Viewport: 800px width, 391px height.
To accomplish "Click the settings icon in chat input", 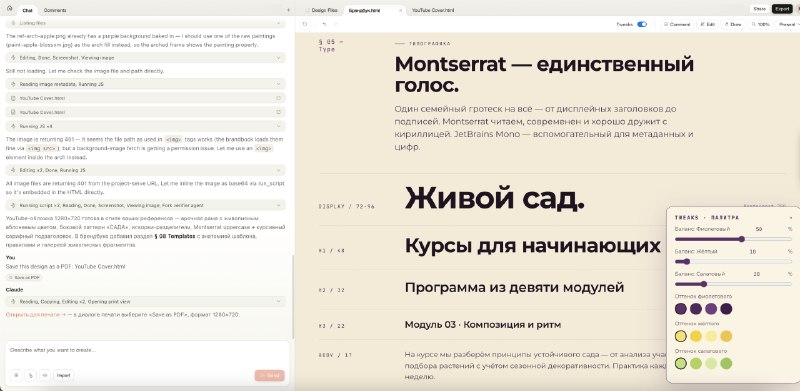I will [x=16, y=375].
